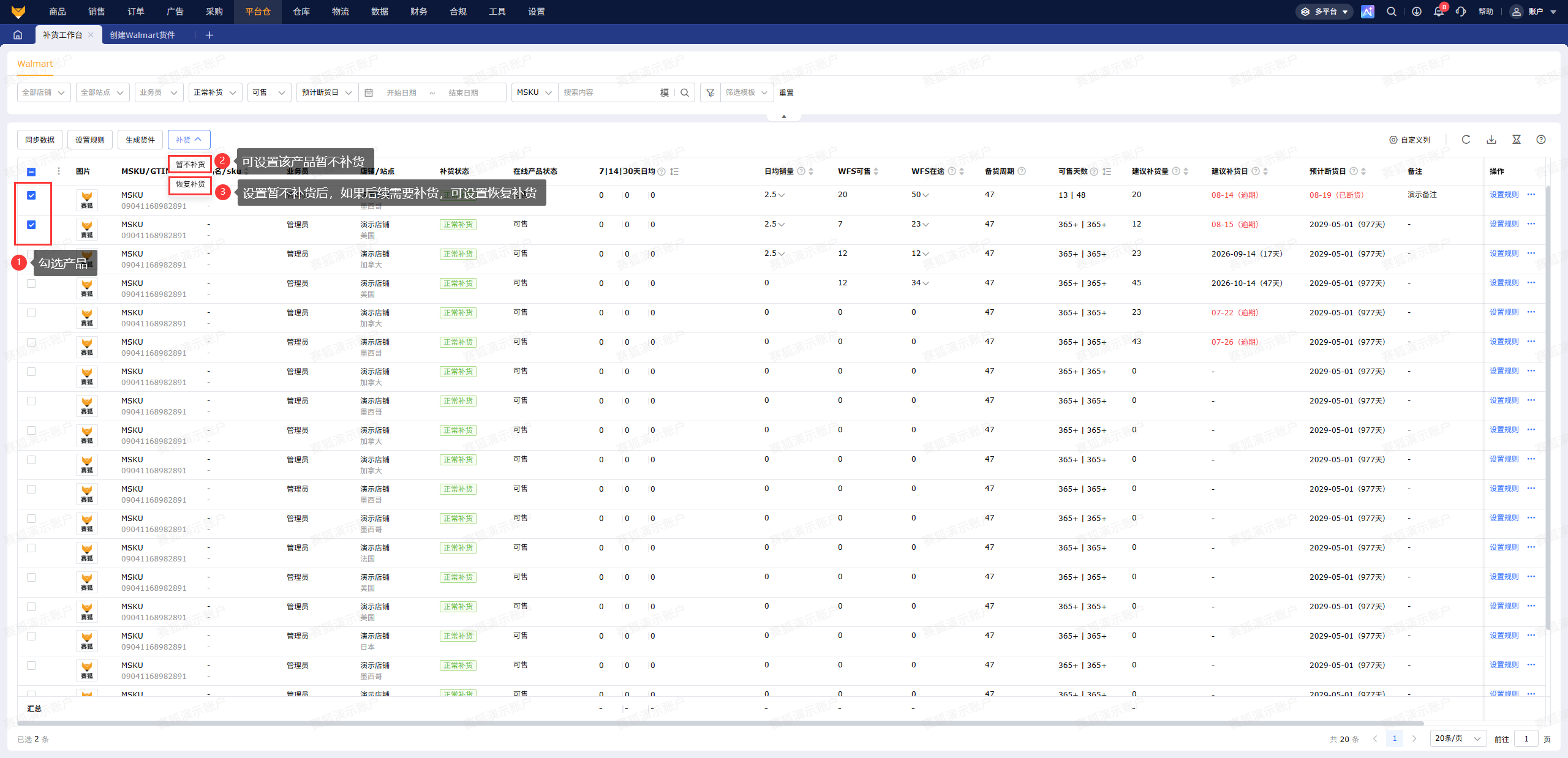Click the help question mark toolbar icon
1568x758 pixels.
pyautogui.click(x=1541, y=140)
